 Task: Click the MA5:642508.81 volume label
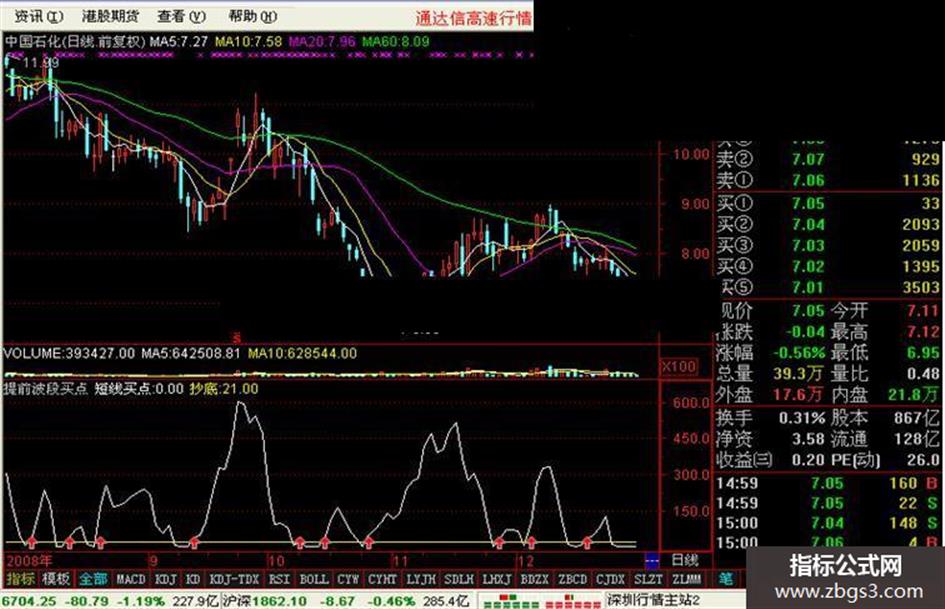[x=190, y=353]
